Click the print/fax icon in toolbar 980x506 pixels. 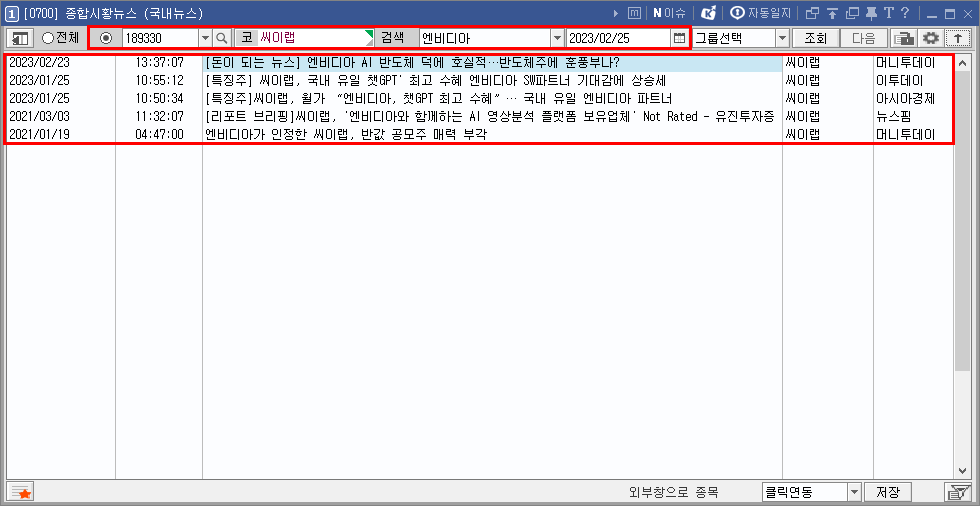click(903, 38)
